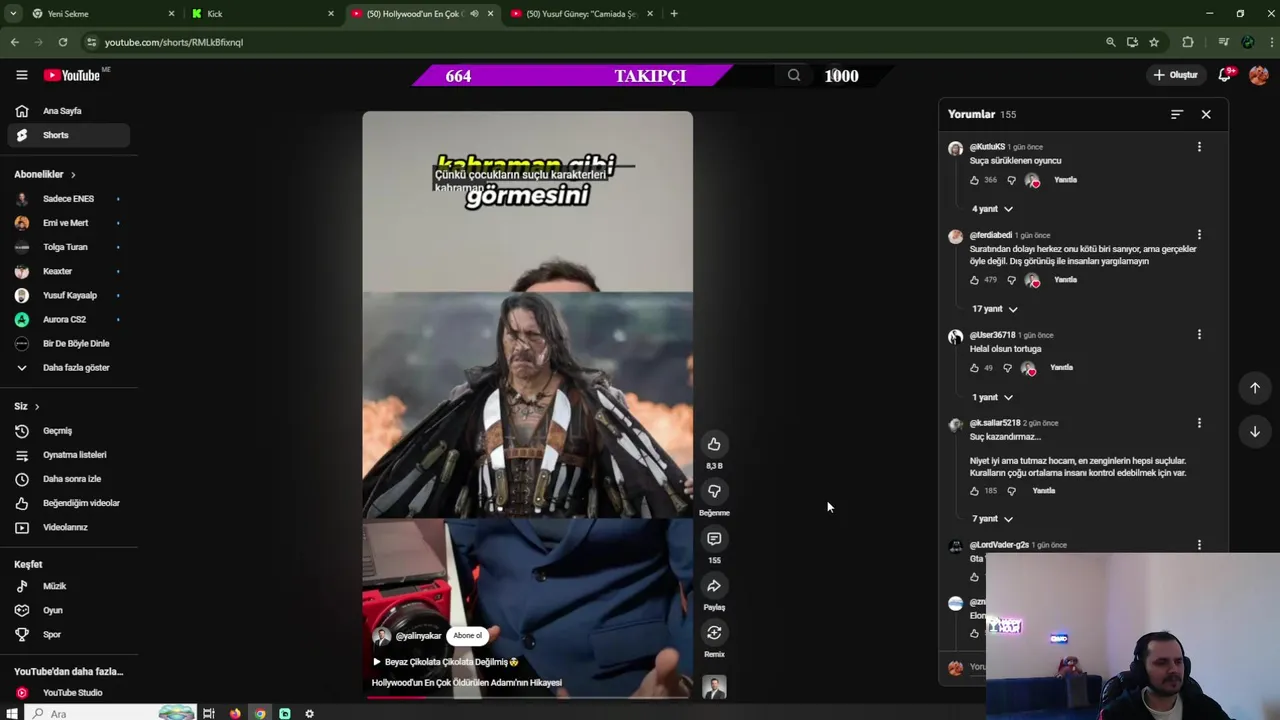Like @User36718 comment with 49 likes
1280x720 pixels.
click(974, 368)
